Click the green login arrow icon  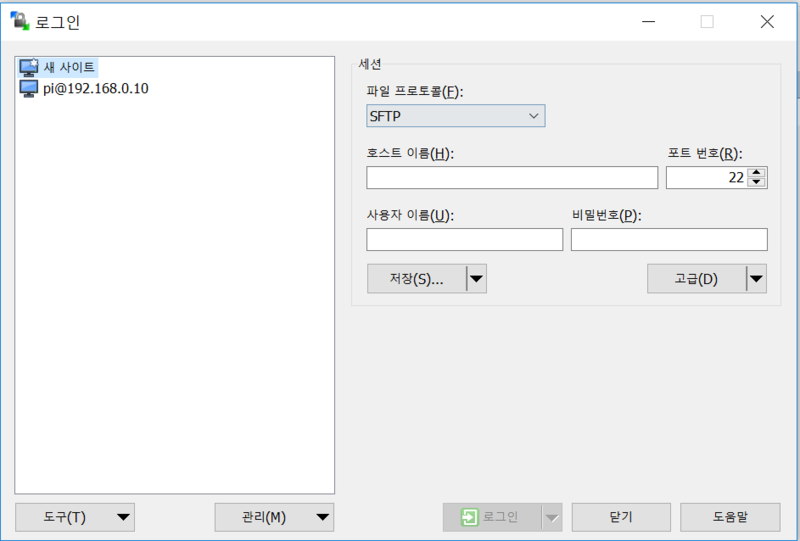tap(470, 517)
